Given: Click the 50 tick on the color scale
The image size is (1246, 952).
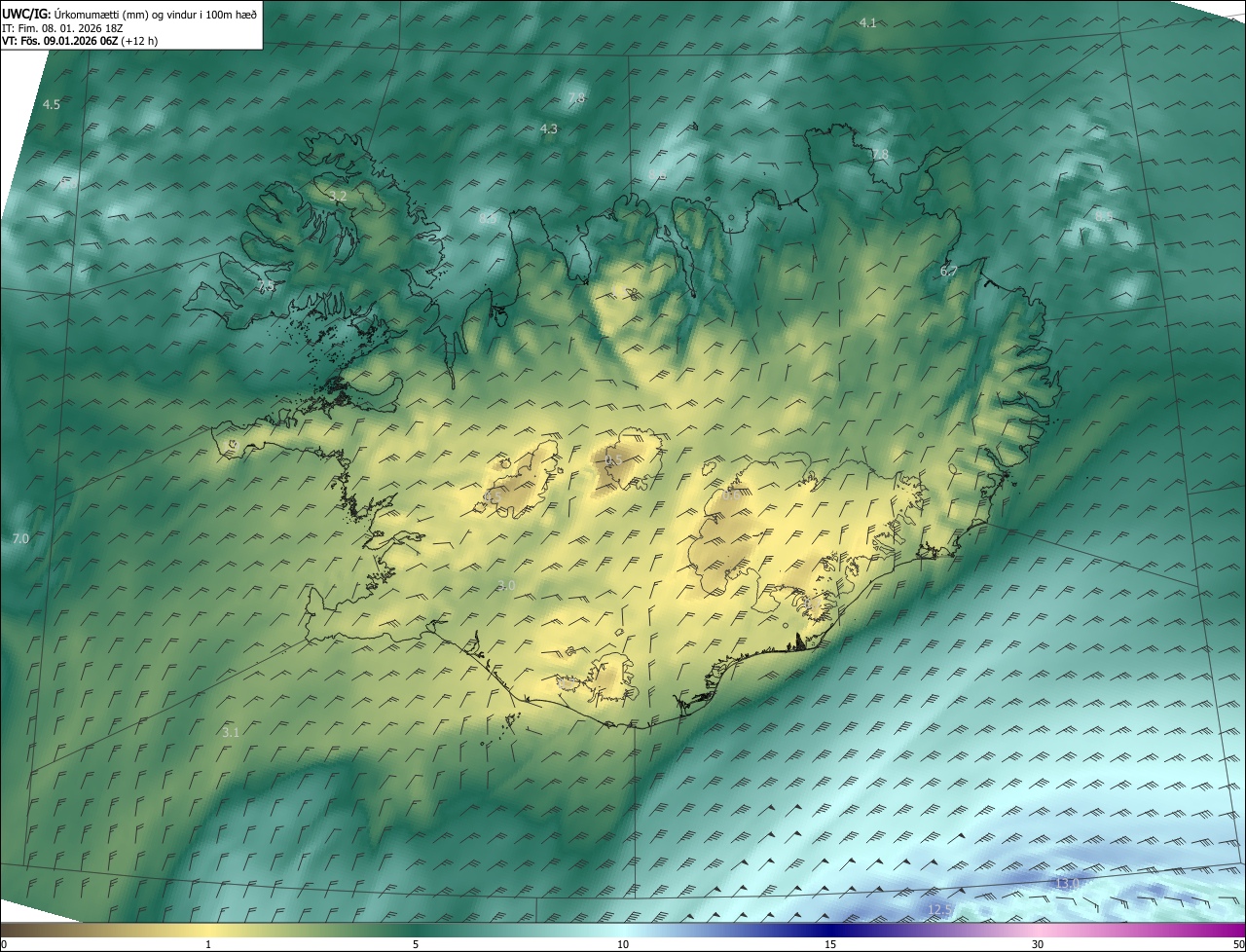Looking at the screenshot, I should [x=1238, y=944].
